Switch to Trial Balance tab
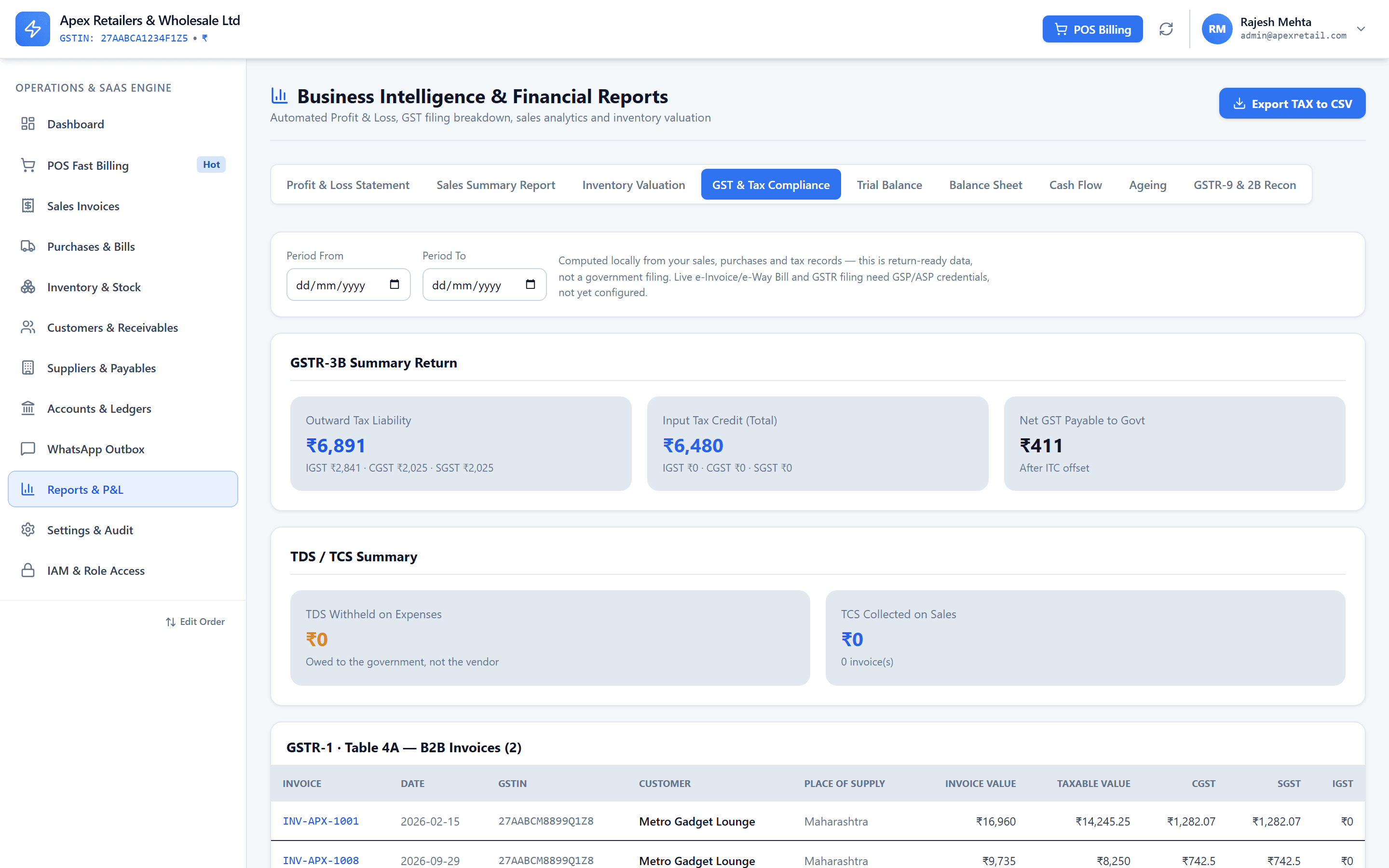Viewport: 1389px width, 868px height. click(889, 185)
